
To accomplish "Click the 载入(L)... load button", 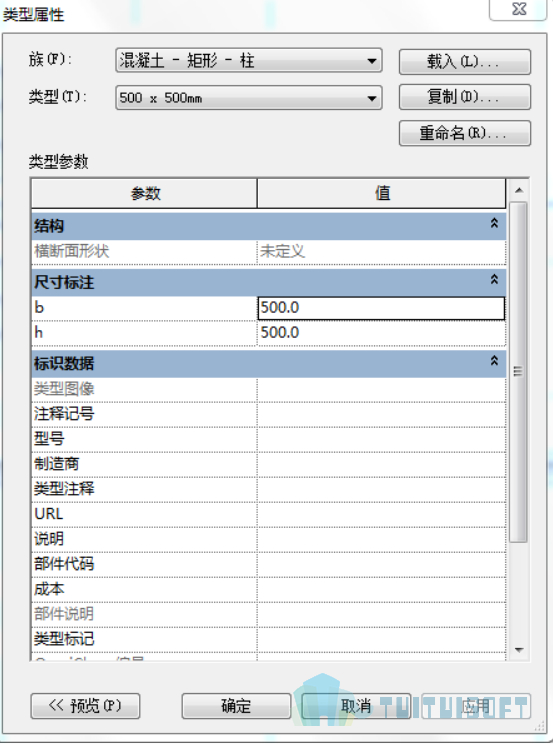I will pos(465,62).
